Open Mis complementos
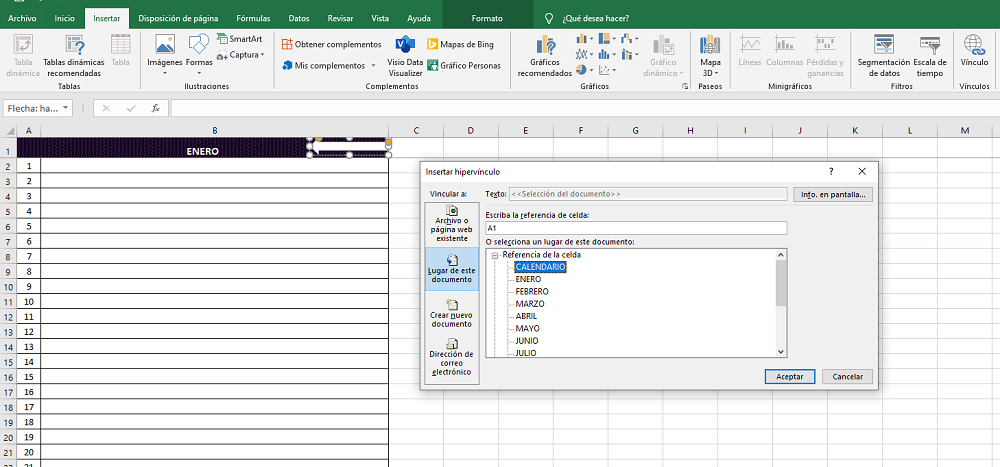The image size is (1000, 467). click(x=325, y=65)
